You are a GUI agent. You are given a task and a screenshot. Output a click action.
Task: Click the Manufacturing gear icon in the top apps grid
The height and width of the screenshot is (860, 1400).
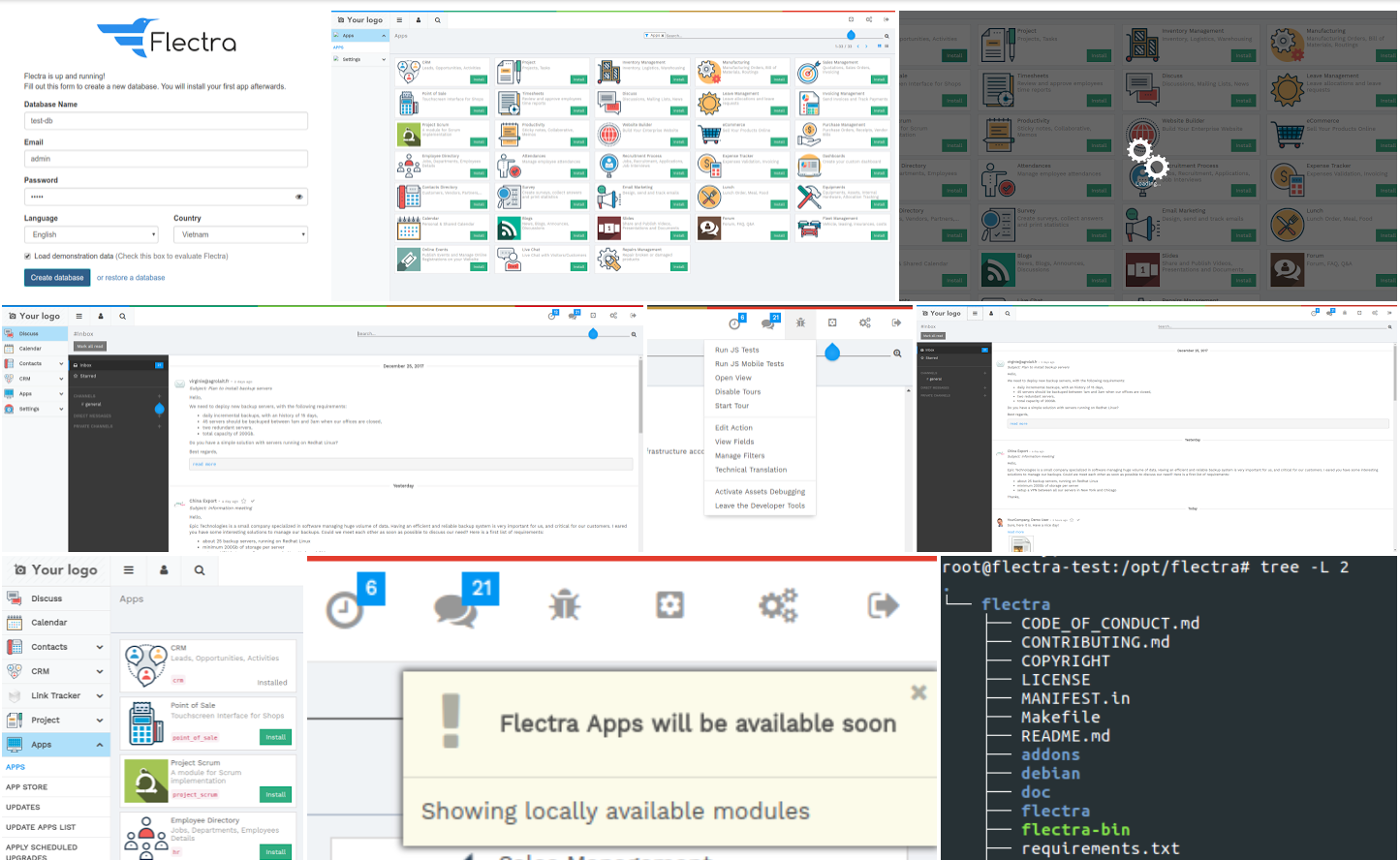click(709, 71)
